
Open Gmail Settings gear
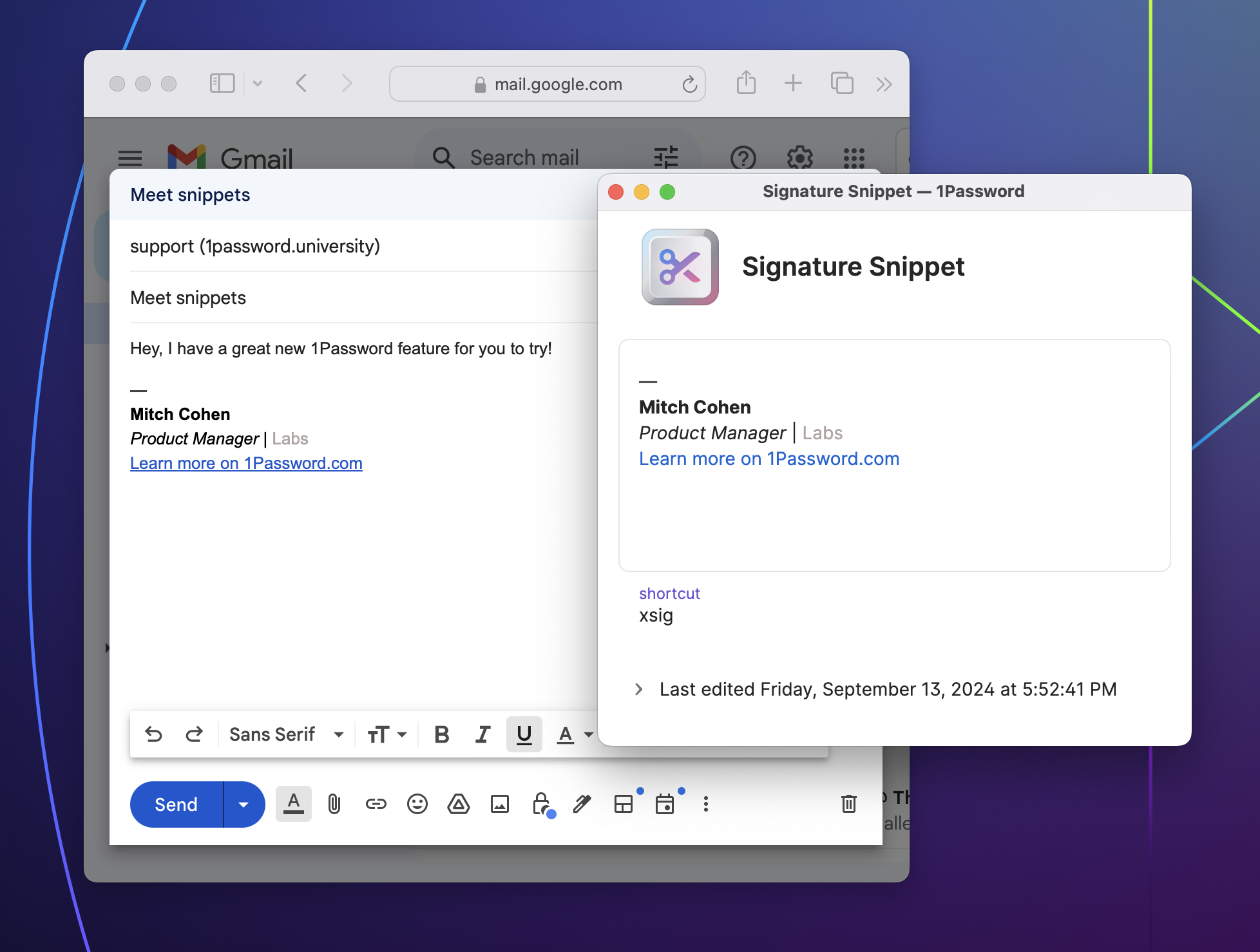click(x=800, y=157)
